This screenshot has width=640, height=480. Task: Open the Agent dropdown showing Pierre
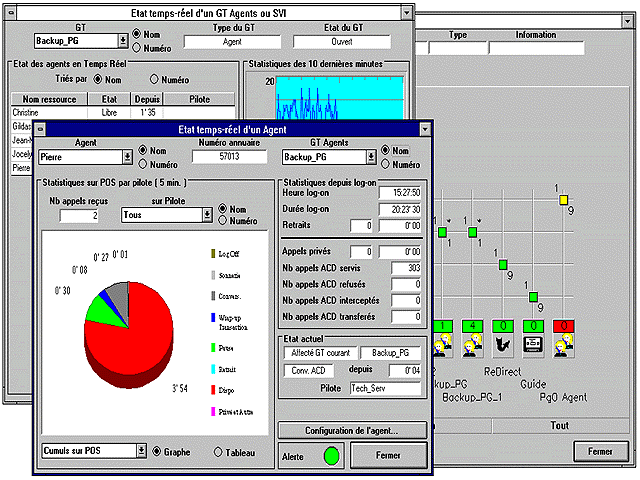click(127, 157)
